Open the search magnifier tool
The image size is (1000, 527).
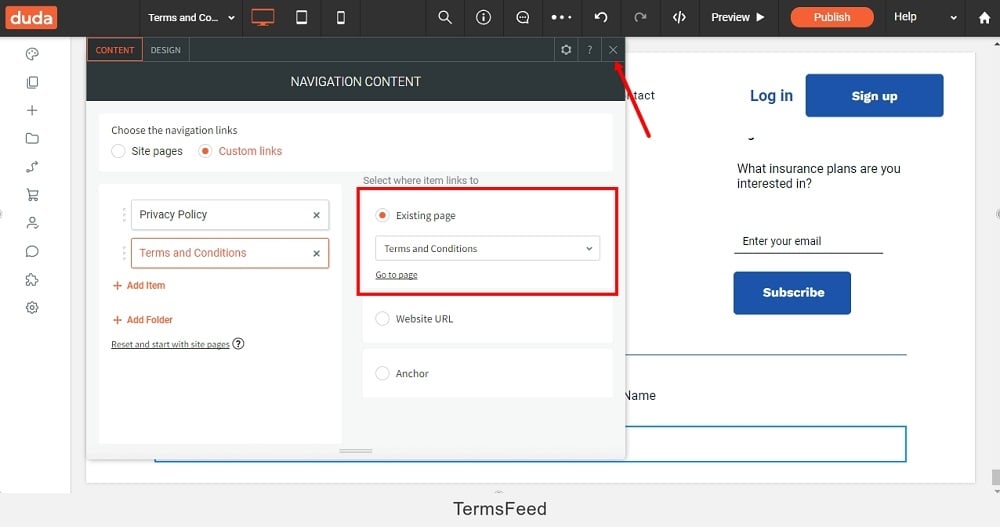445,17
